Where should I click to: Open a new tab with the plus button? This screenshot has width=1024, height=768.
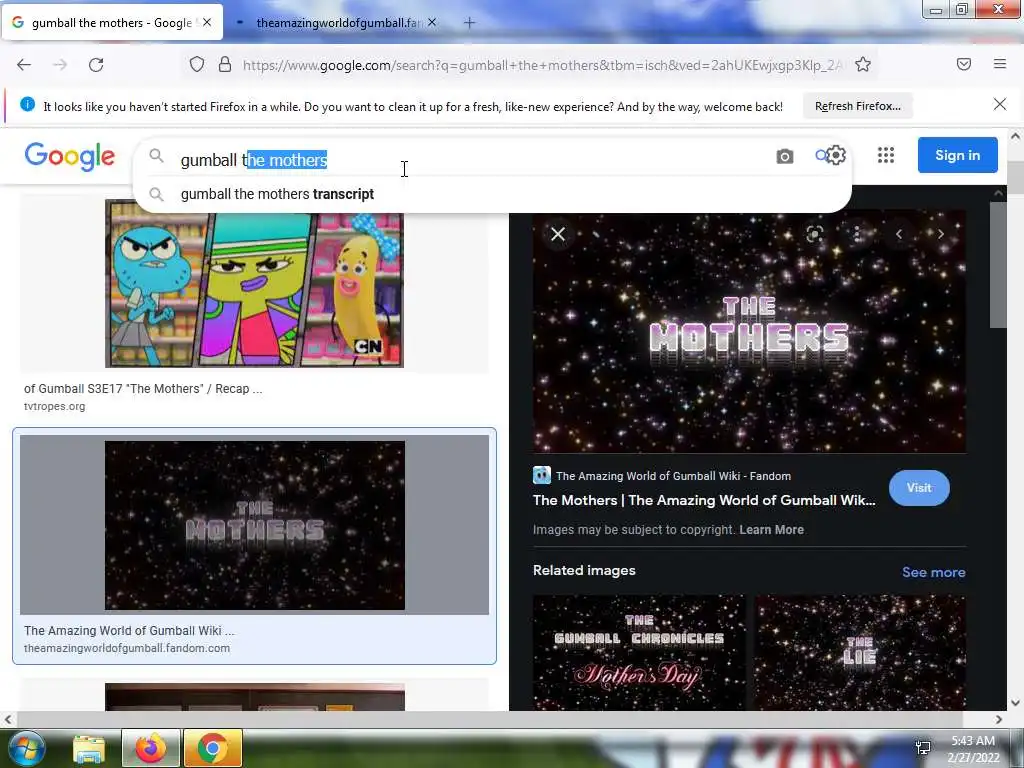click(x=469, y=23)
